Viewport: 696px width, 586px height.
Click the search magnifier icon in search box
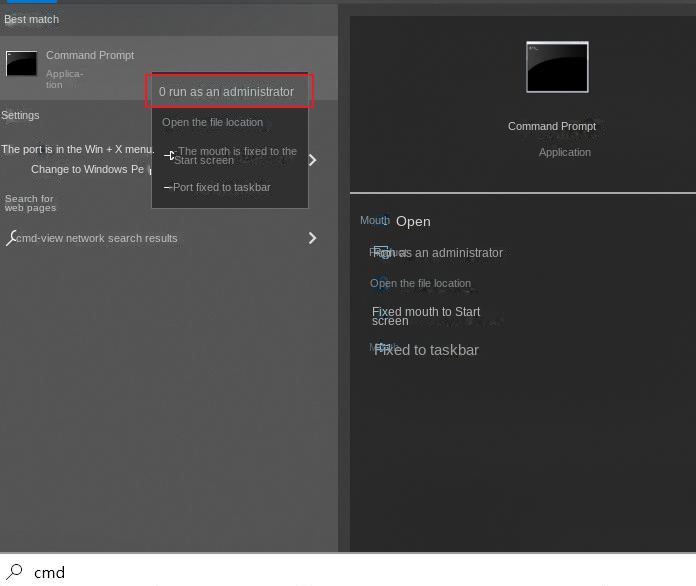15,572
